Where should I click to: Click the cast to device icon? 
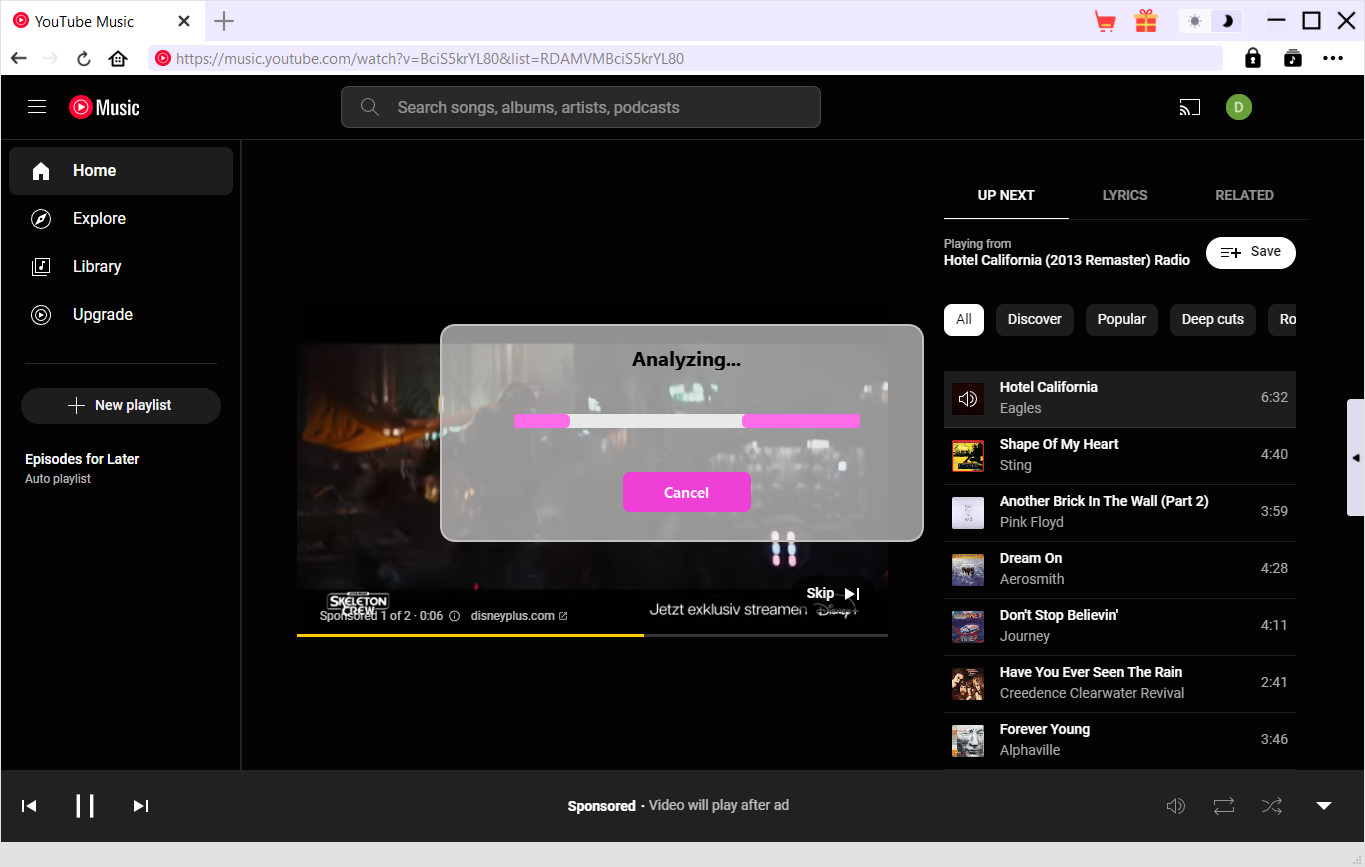coord(1189,107)
